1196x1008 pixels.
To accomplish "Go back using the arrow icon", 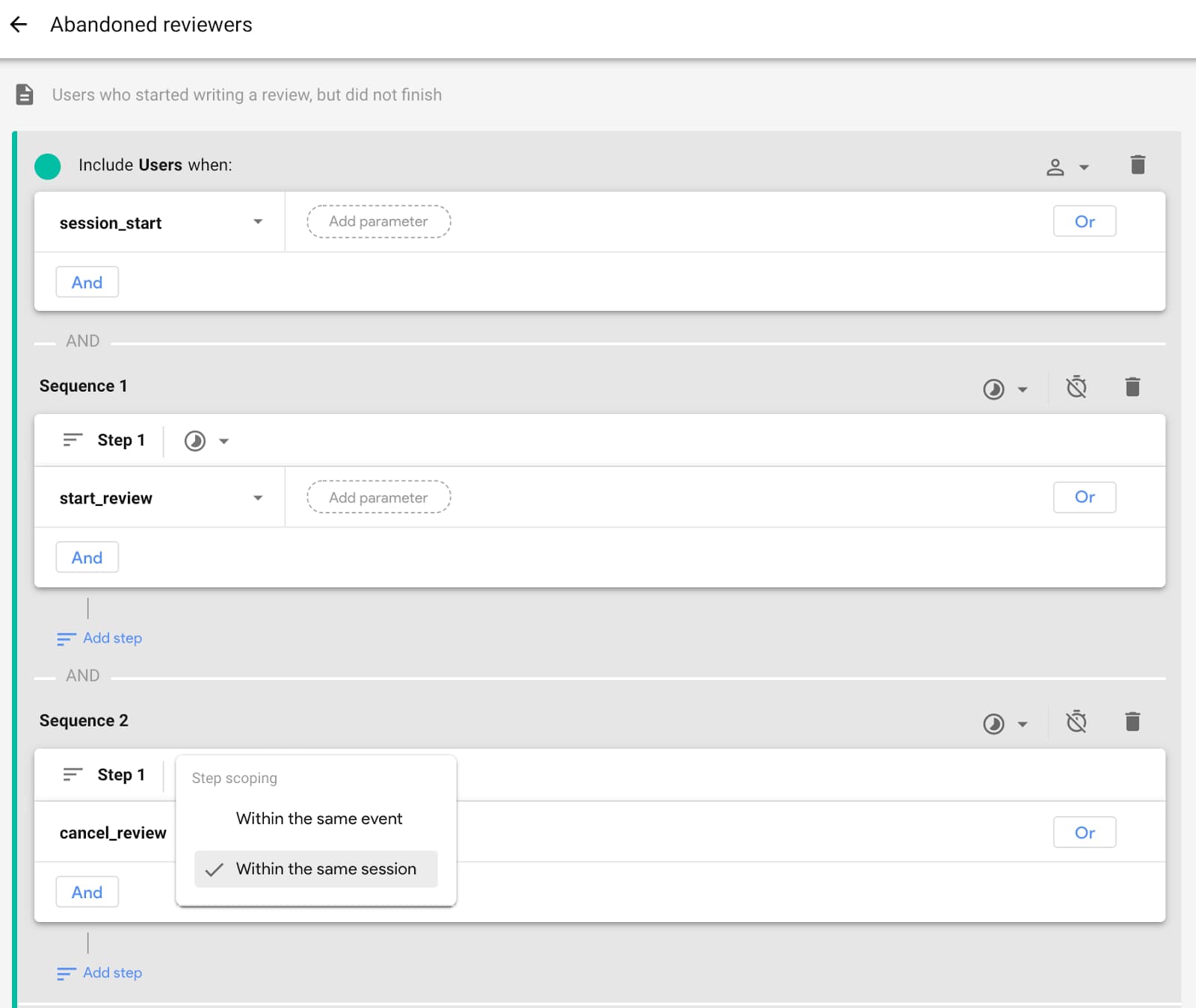I will tap(19, 25).
